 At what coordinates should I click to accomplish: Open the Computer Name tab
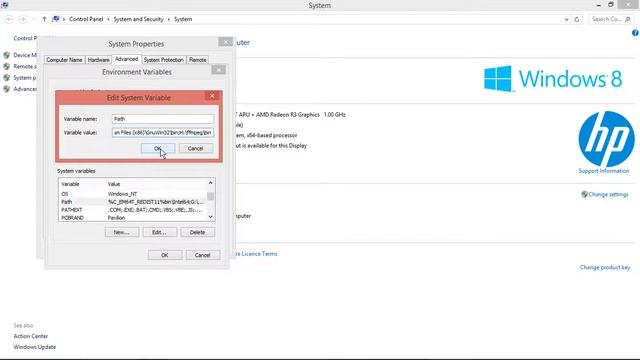pos(64,60)
